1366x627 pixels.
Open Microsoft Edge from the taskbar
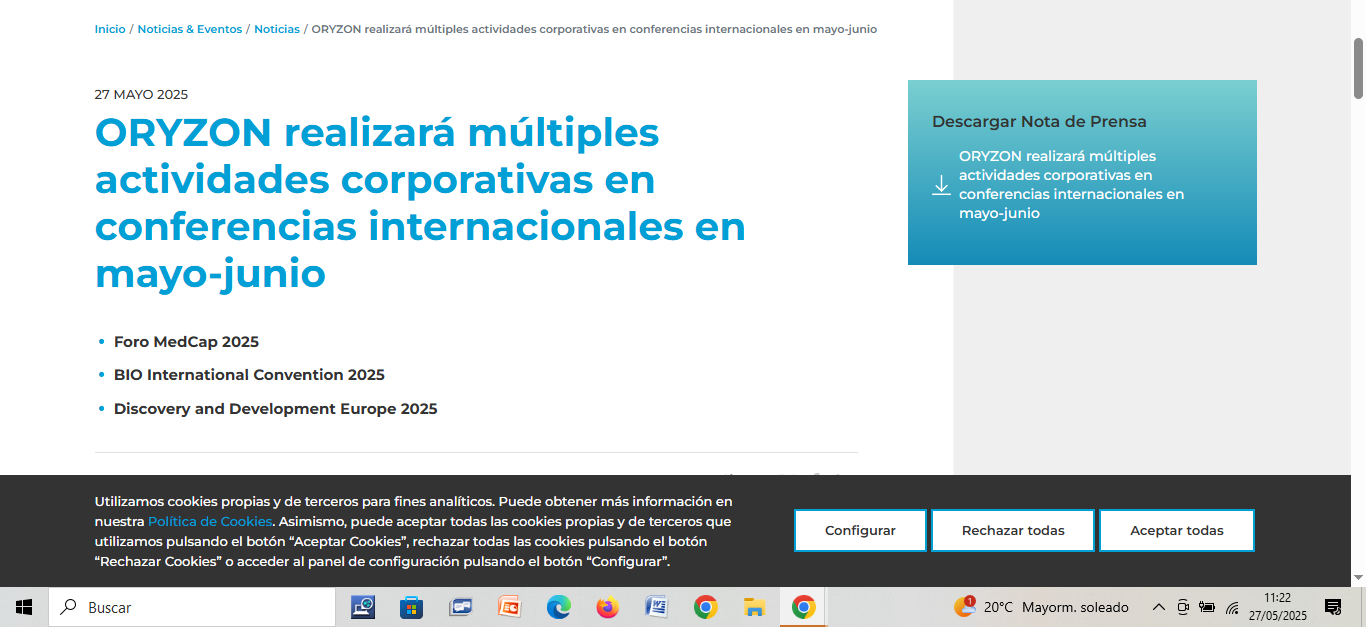coord(559,607)
